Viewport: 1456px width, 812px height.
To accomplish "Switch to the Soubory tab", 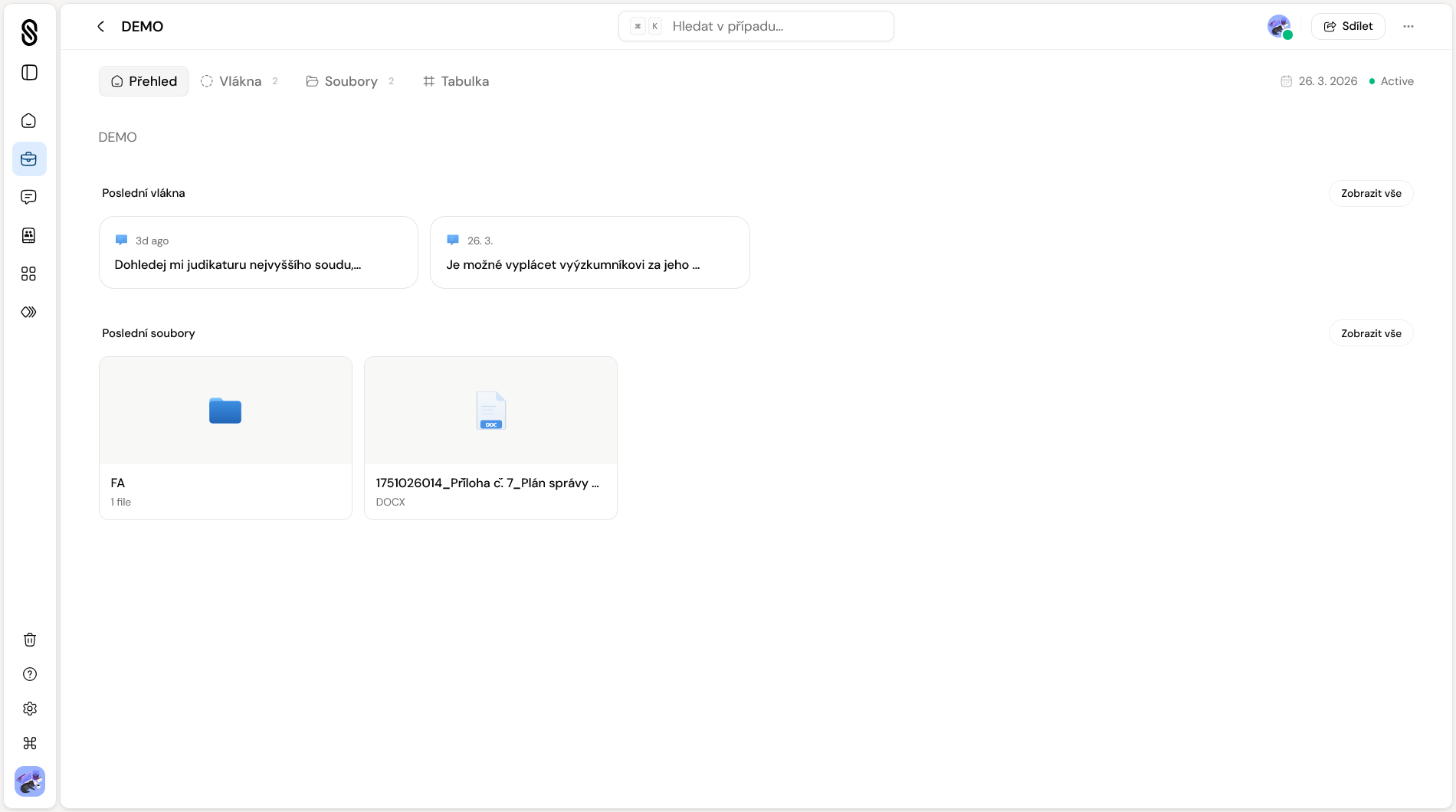I will (x=350, y=80).
